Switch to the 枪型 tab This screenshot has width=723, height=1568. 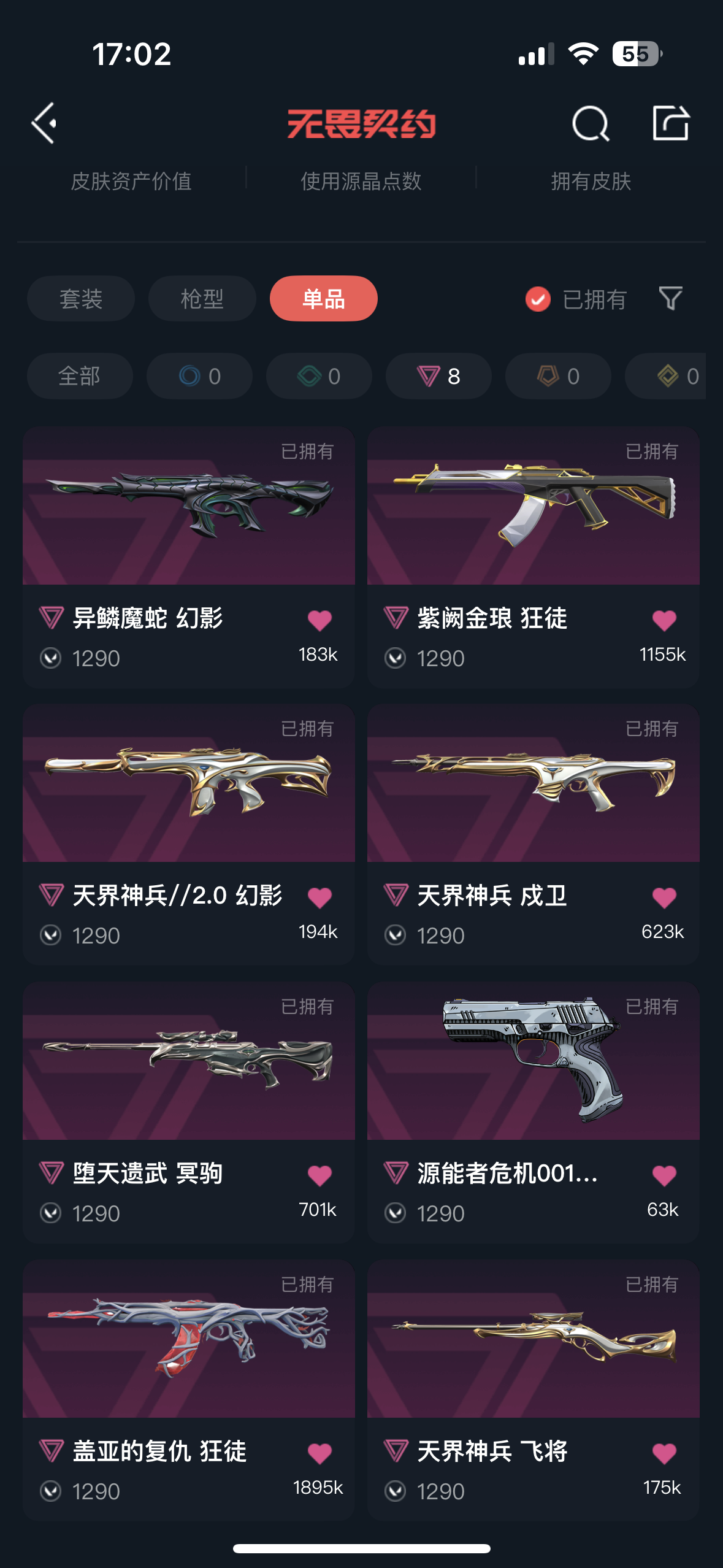(202, 299)
